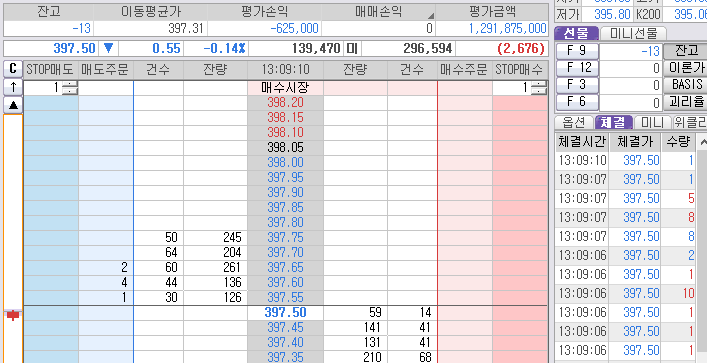Click the STOP매도 column header
This screenshot has height=363, width=707.
click(x=50, y=69)
